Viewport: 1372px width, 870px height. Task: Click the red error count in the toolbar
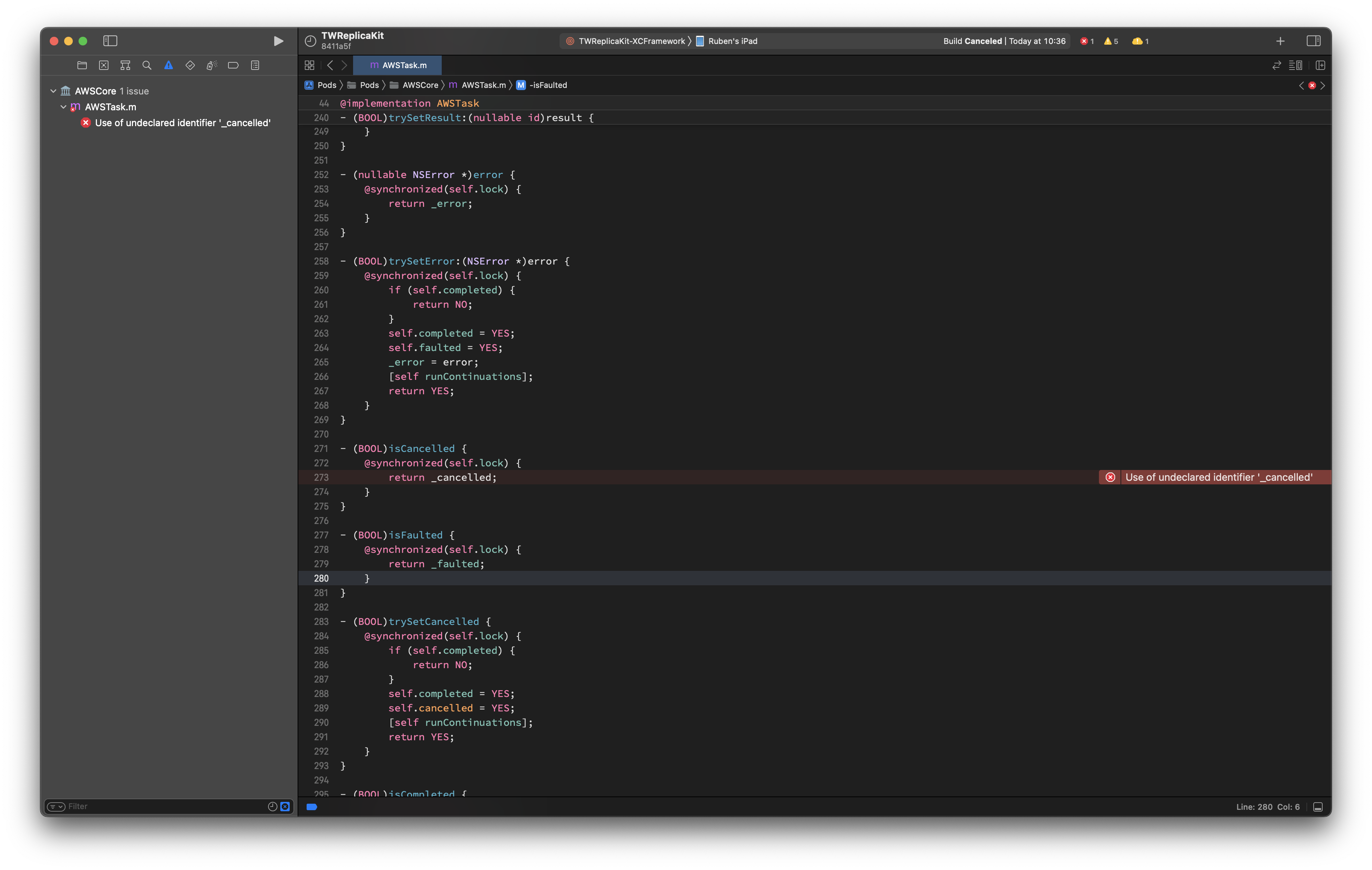click(1087, 41)
